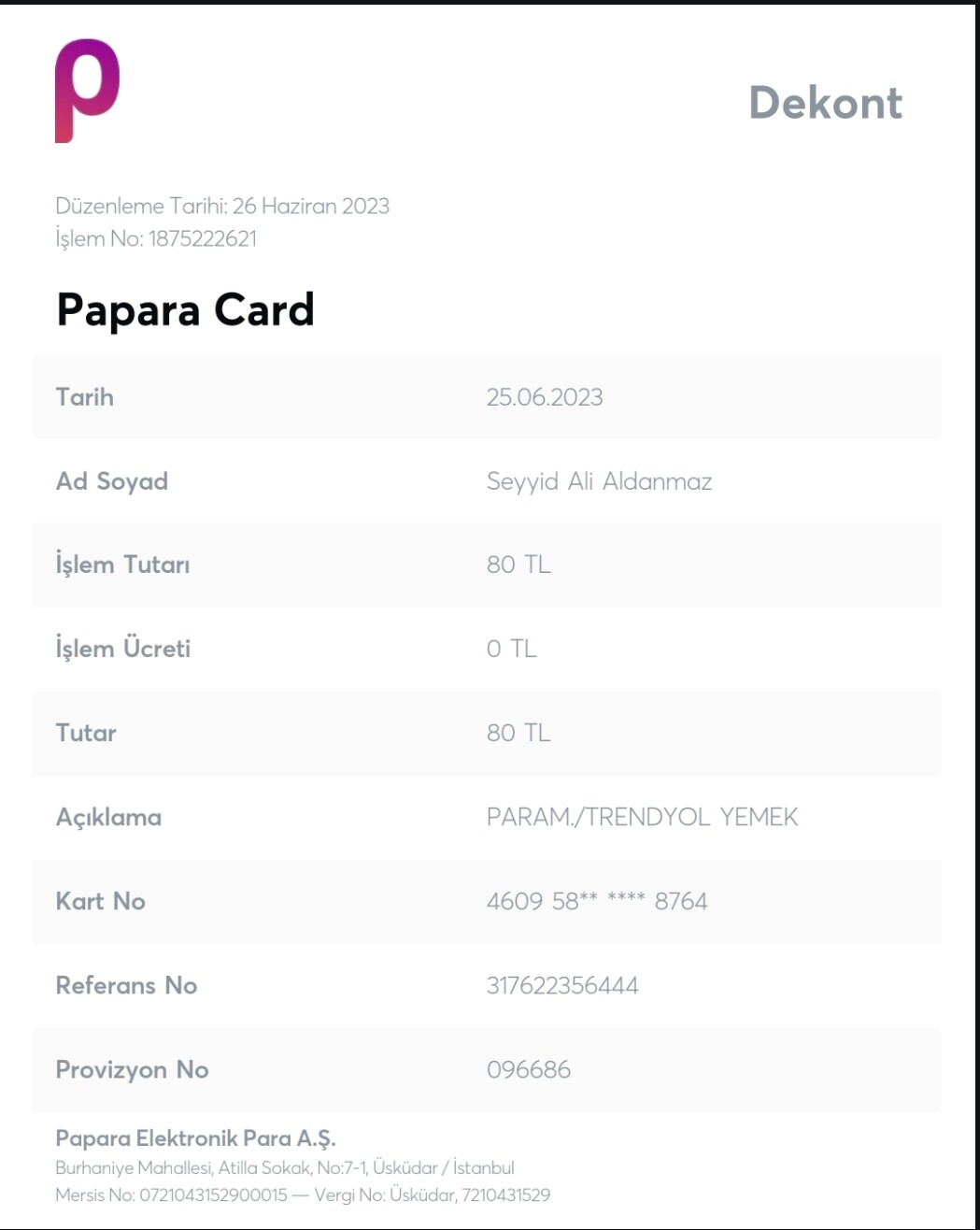Click the Papara Card title
This screenshot has height=1230, width=980.
(x=185, y=310)
